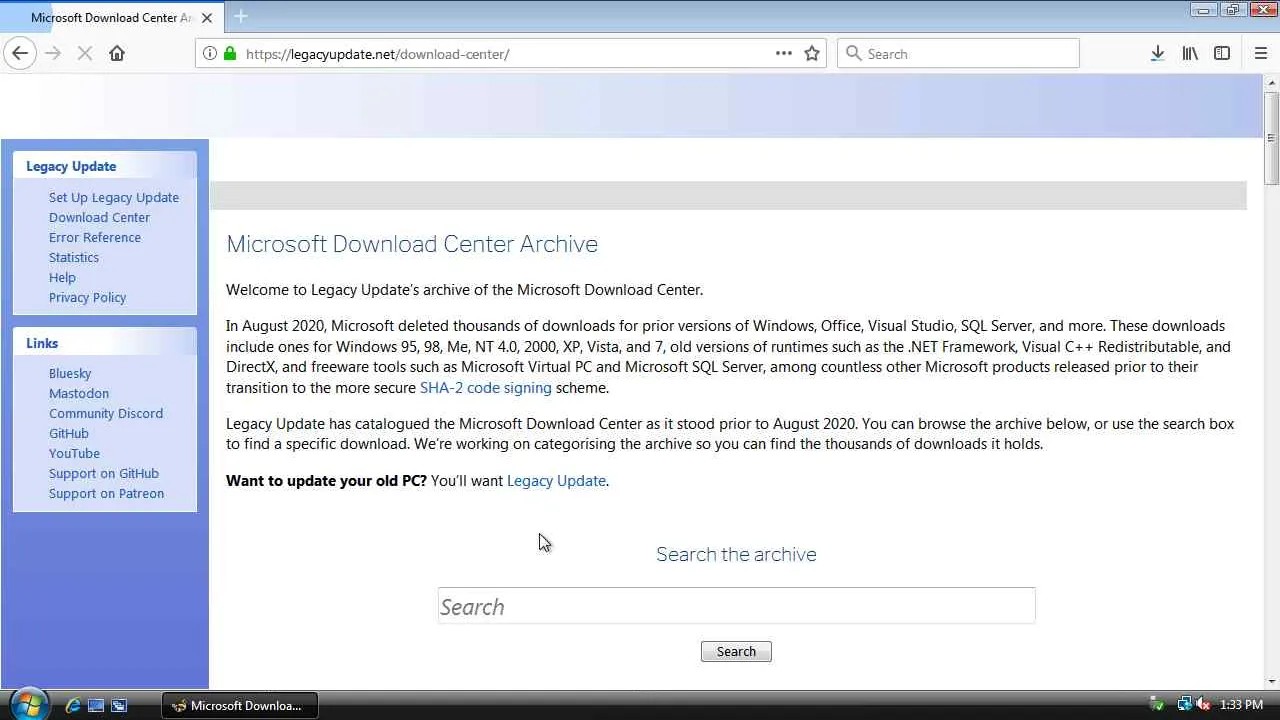Click the Microsoft Download Center Archive heading
1280x720 pixels.
[412, 244]
